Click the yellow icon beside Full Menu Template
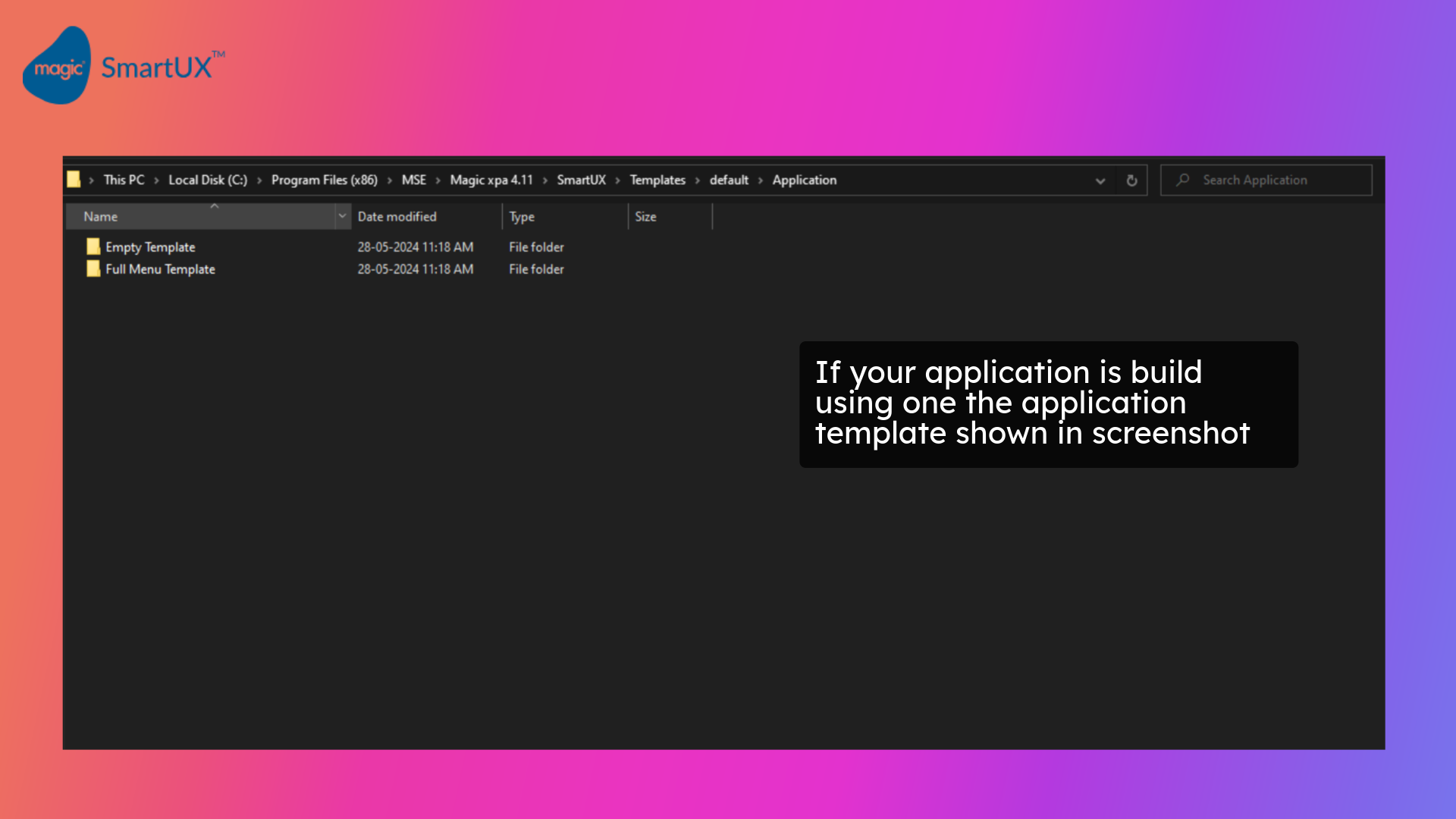The image size is (1456, 819). click(x=92, y=269)
